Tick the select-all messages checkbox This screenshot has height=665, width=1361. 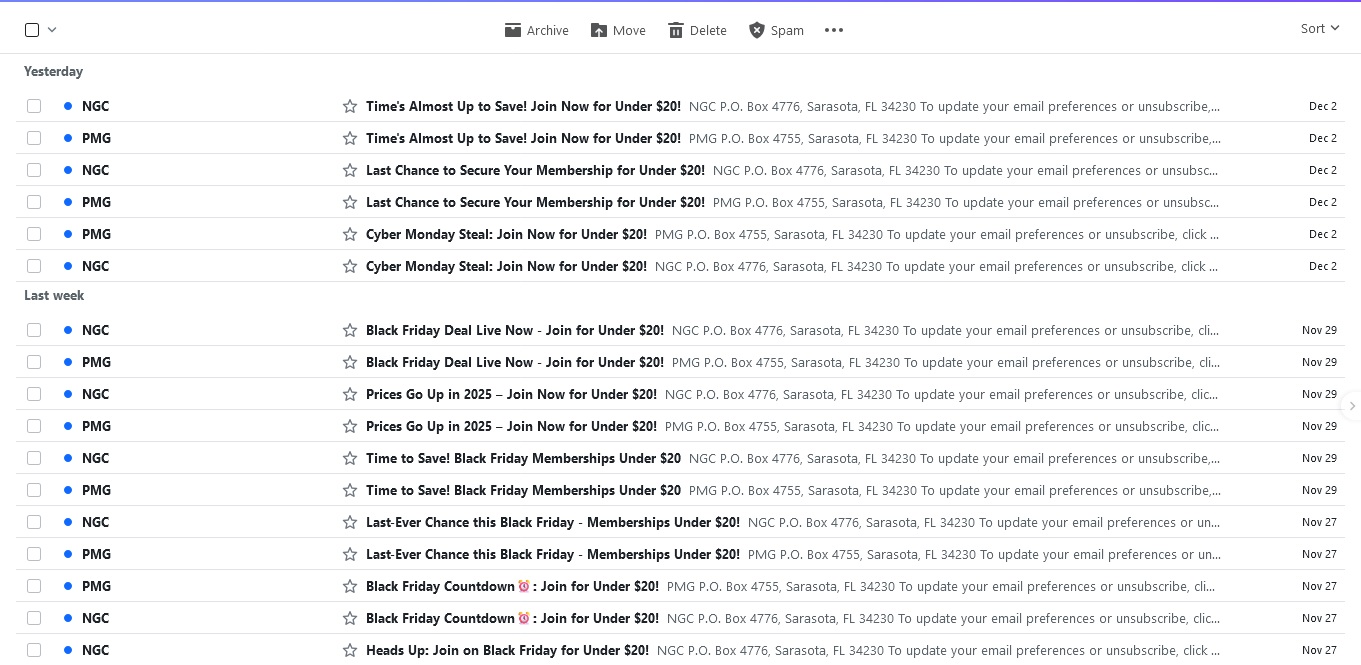[32, 30]
